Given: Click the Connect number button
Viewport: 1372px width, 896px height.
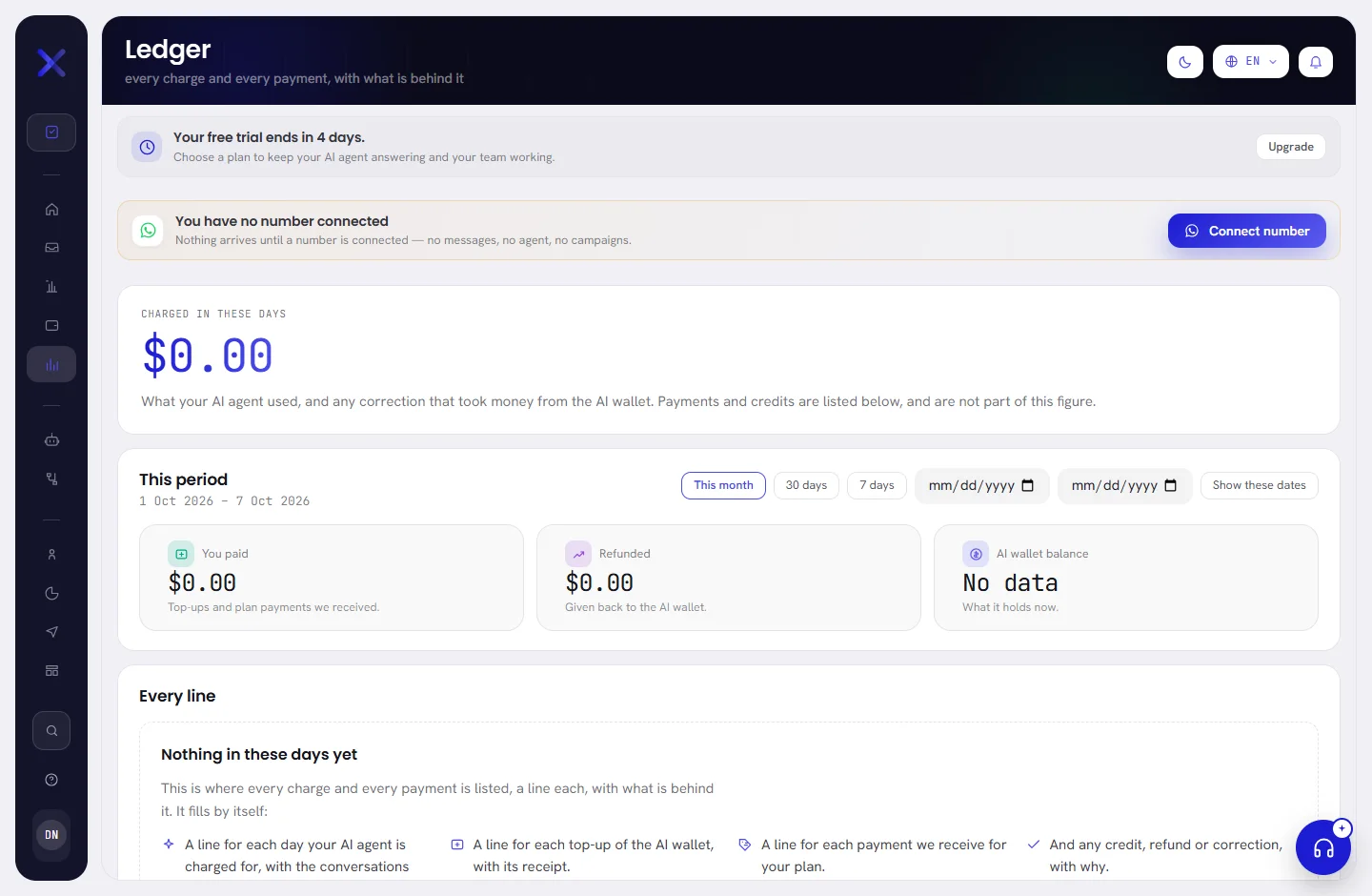Looking at the screenshot, I should pos(1247,231).
